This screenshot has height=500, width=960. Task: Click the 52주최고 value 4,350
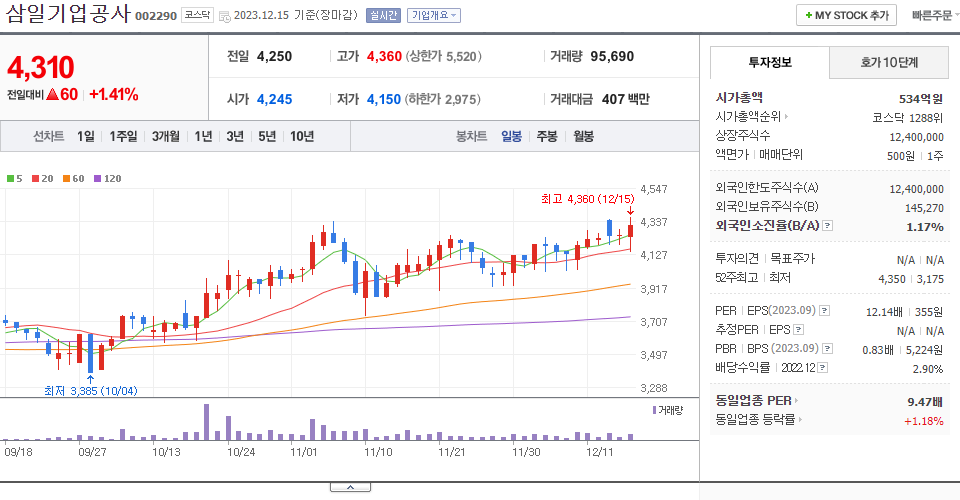coord(891,279)
